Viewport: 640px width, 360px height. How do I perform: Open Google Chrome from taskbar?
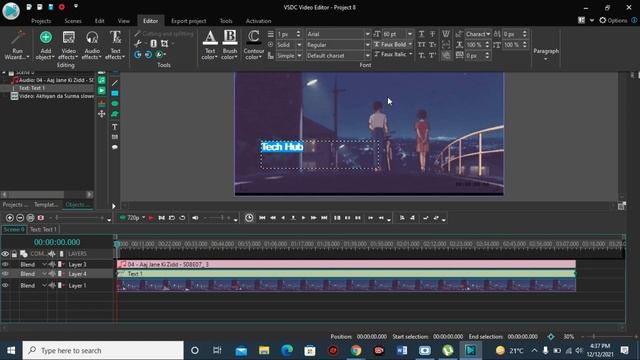pos(356,350)
